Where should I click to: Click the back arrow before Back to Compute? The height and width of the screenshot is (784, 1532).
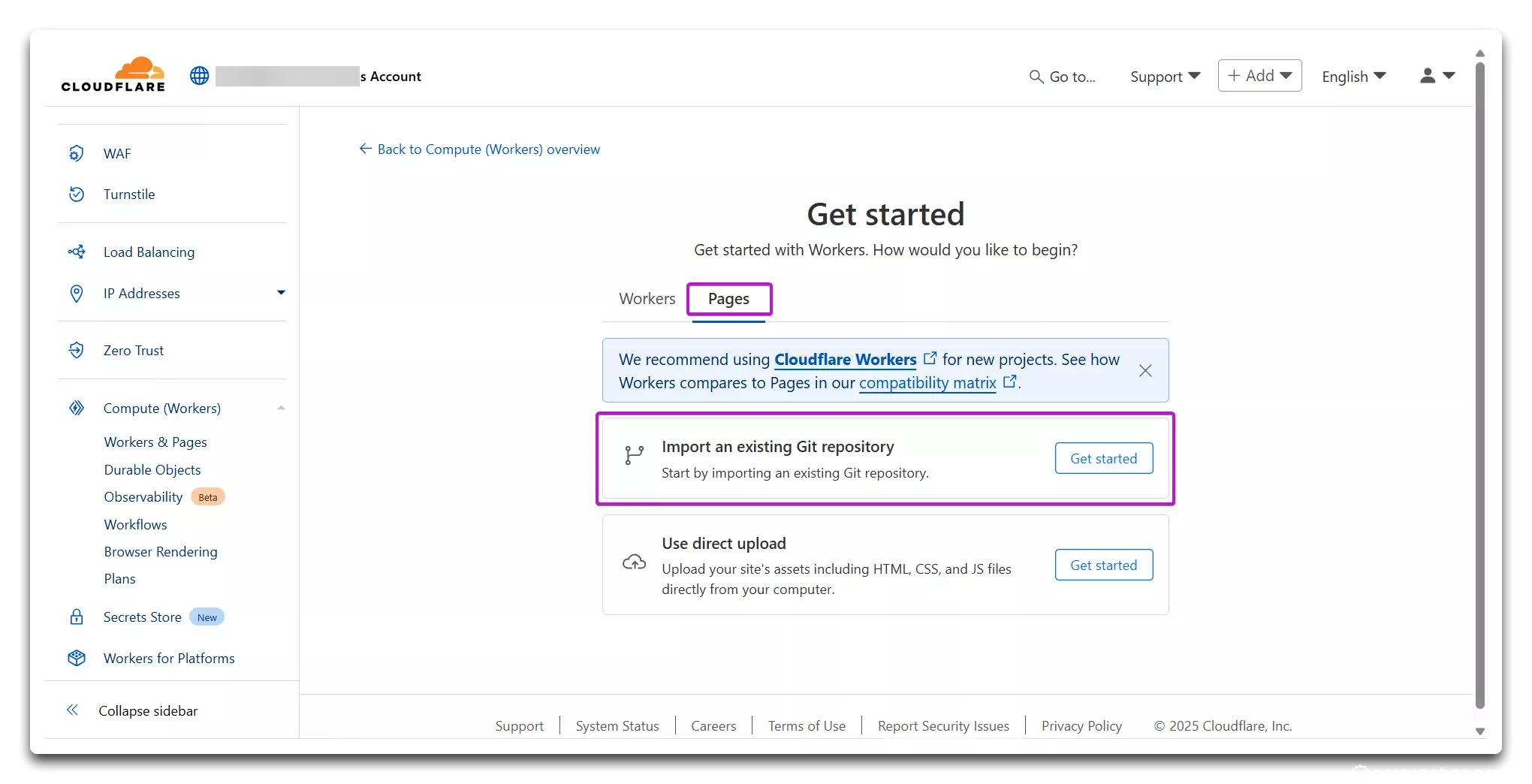366,149
